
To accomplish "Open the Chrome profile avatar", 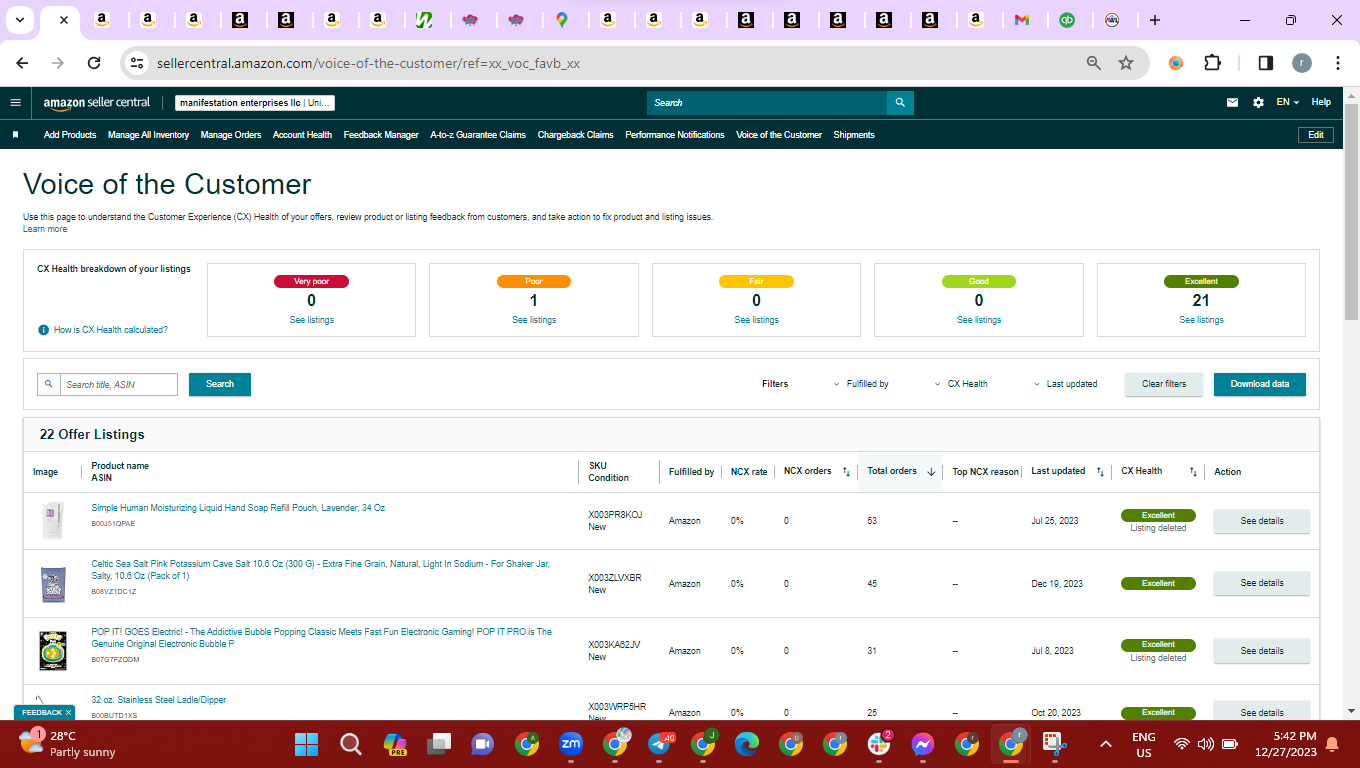I will [1301, 63].
